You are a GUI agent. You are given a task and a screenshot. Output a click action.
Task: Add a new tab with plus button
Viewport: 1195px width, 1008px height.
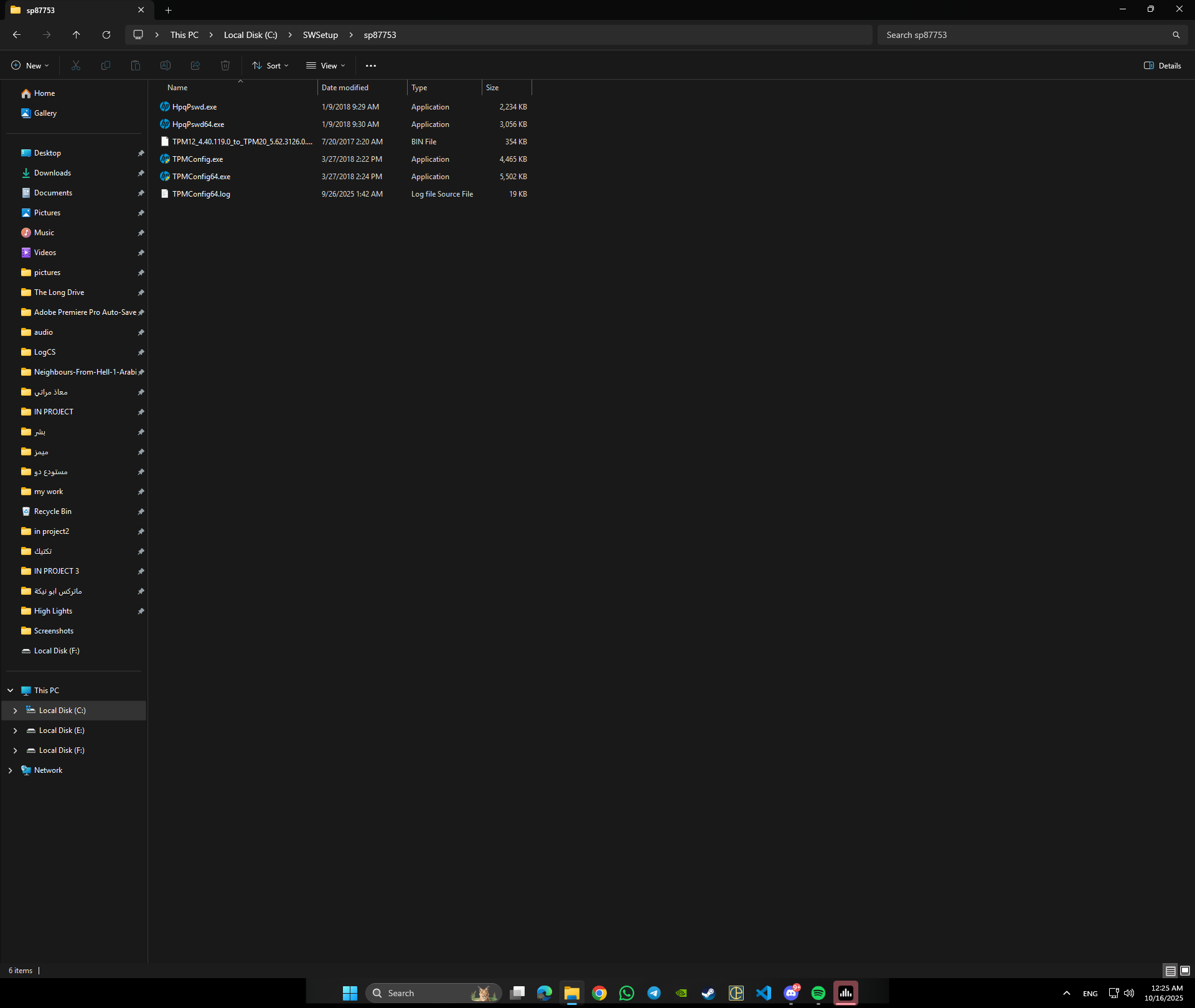point(168,10)
